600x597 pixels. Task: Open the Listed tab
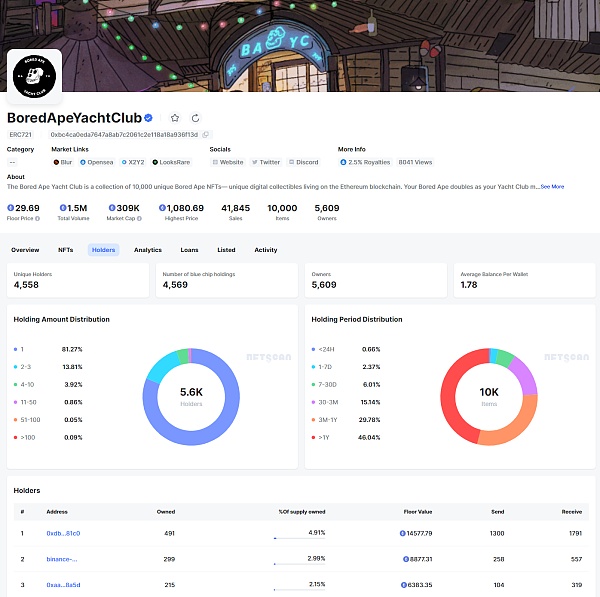[226, 250]
